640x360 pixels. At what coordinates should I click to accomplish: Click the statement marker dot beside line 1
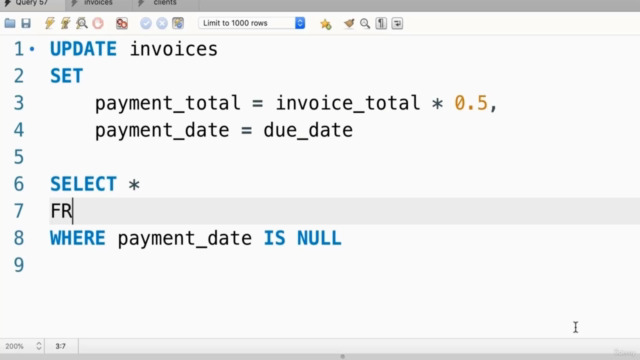tap(32, 49)
